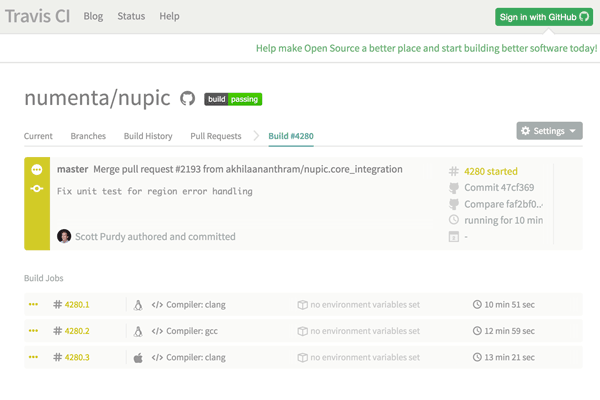Click clock icon beside 12 min 59 sec
This screenshot has width=600, height=400.
click(477, 330)
